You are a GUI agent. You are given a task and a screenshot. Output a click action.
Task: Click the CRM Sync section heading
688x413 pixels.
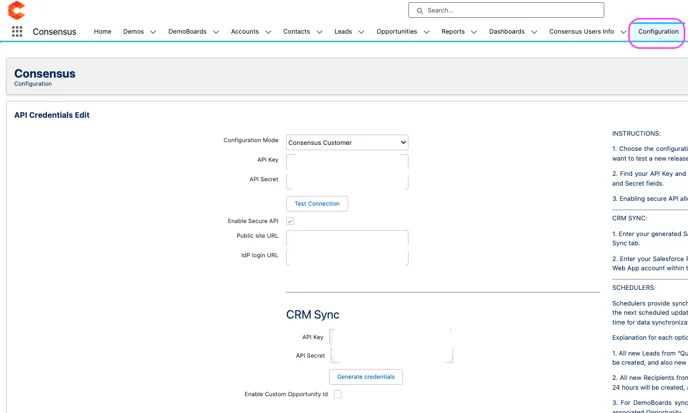(312, 315)
